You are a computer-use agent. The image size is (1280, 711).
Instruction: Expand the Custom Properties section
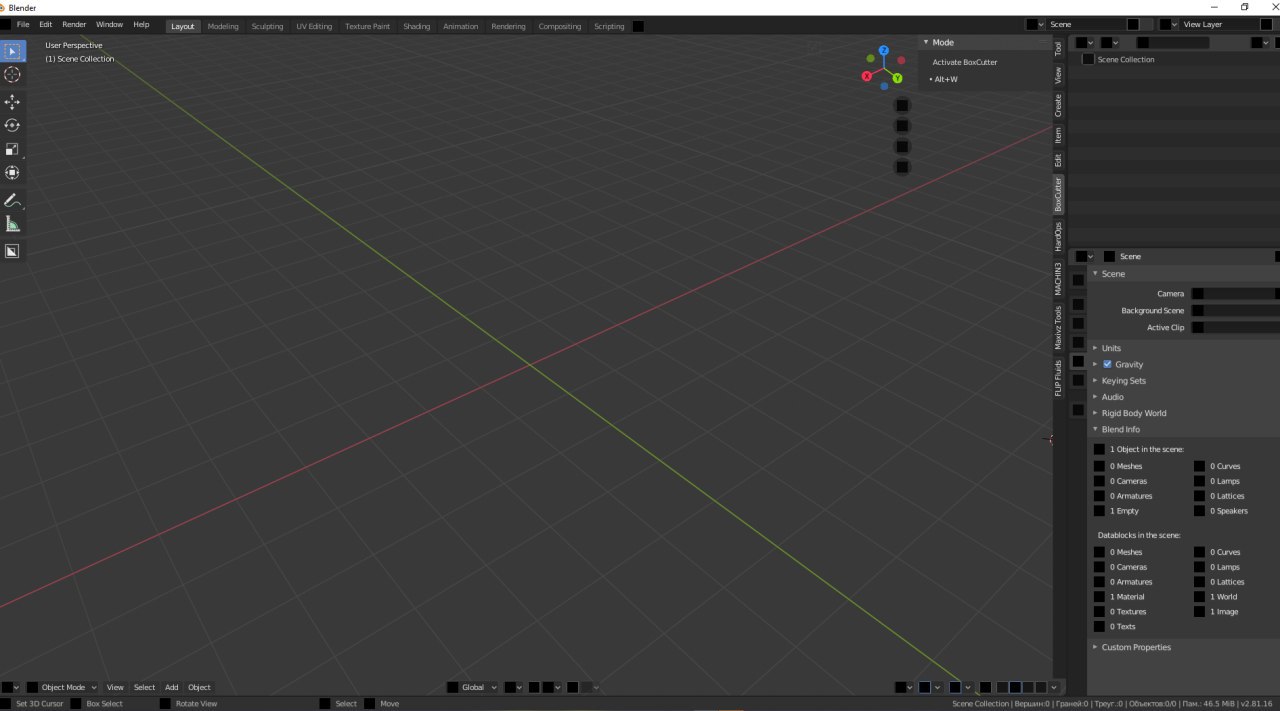(1095, 647)
